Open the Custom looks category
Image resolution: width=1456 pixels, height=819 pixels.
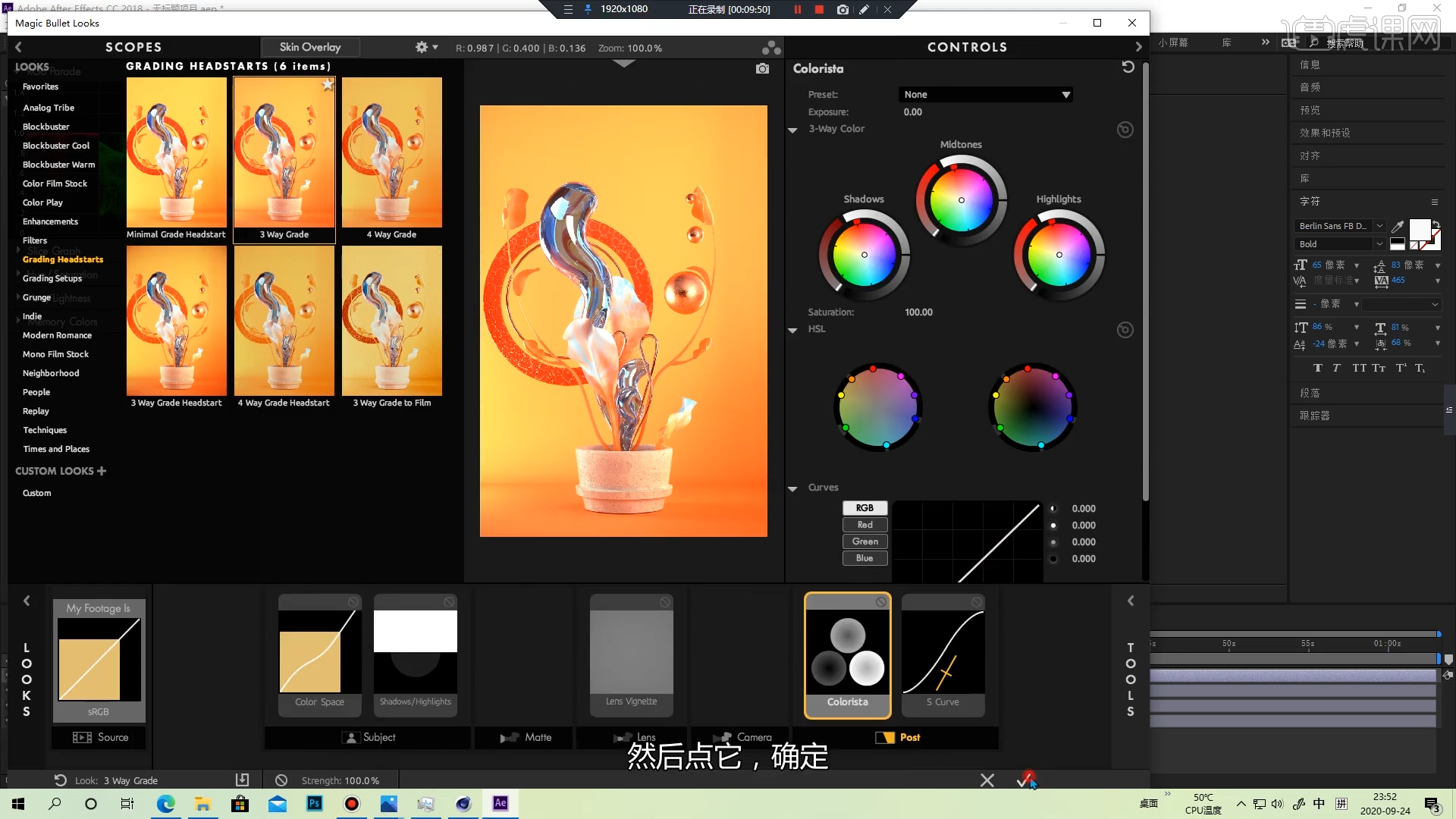36,493
